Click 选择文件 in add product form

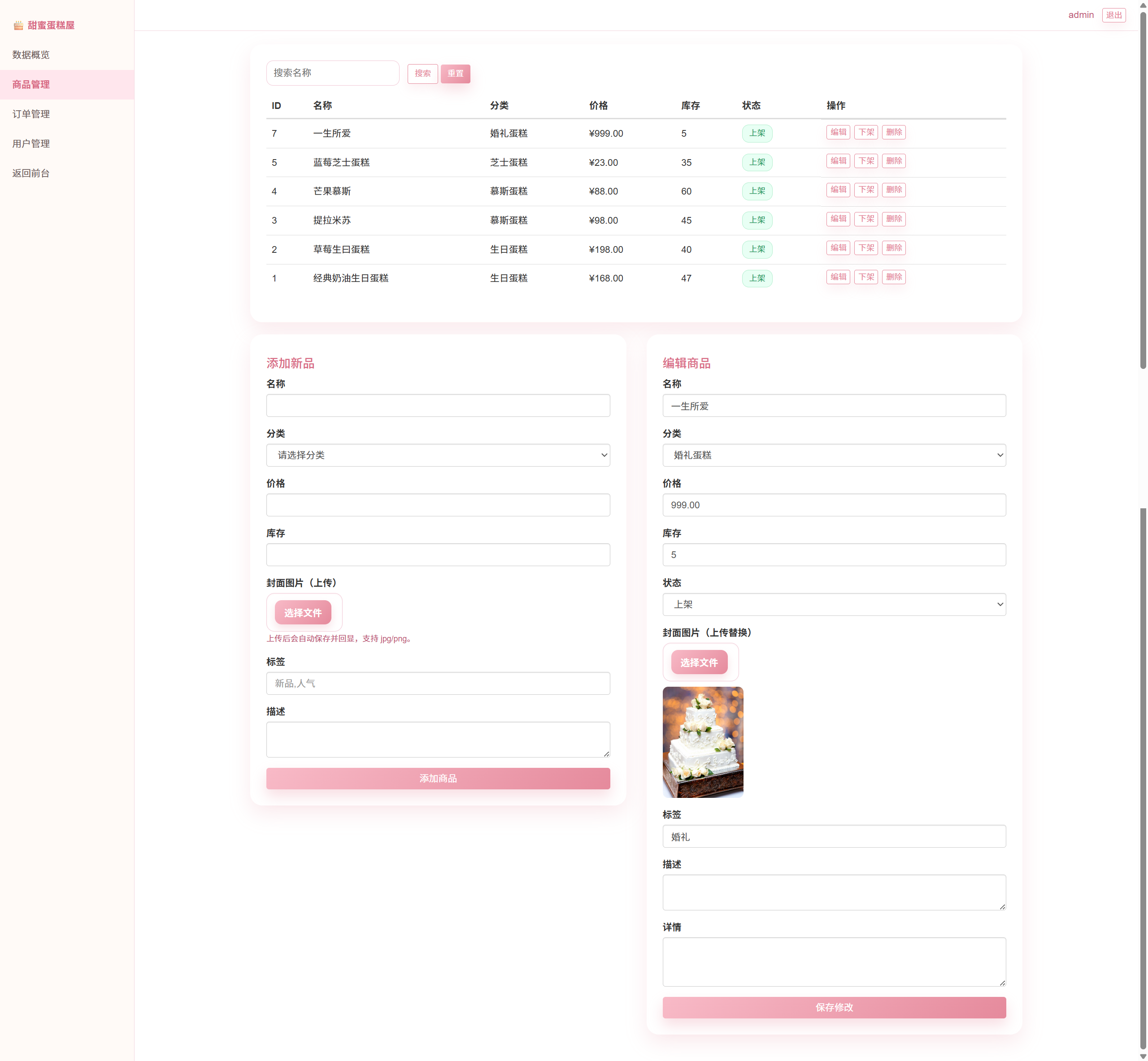point(303,613)
